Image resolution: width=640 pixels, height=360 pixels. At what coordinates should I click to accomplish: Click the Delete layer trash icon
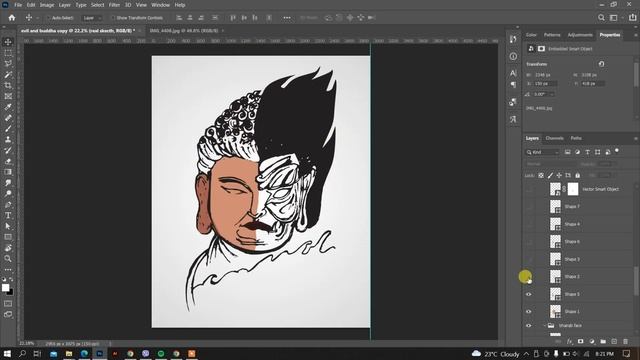(x=625, y=341)
